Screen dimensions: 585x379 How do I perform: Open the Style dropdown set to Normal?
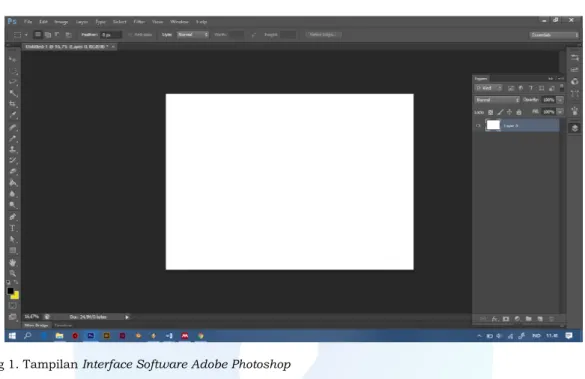click(x=193, y=35)
